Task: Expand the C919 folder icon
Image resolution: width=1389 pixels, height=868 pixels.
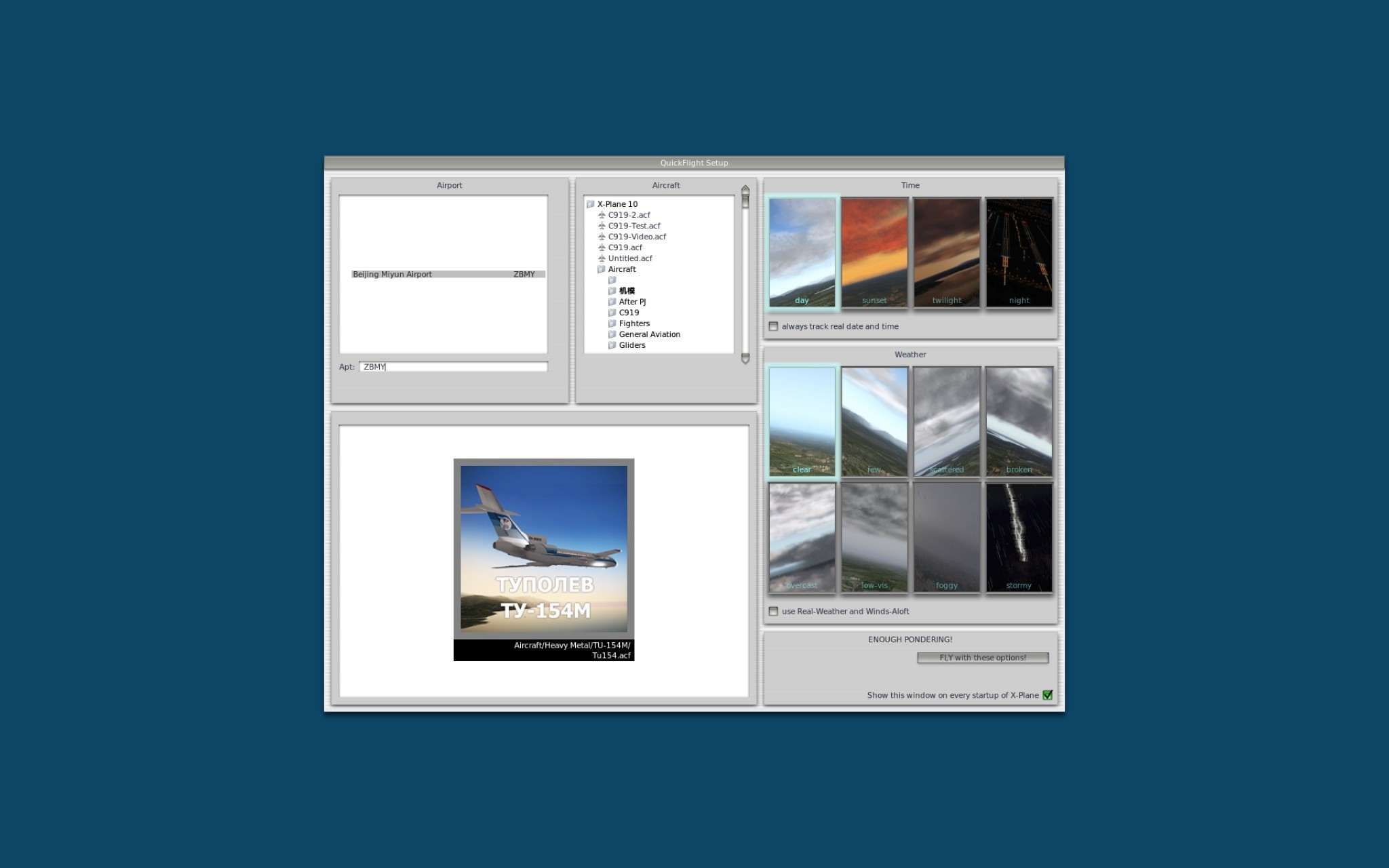Action: pyautogui.click(x=612, y=313)
